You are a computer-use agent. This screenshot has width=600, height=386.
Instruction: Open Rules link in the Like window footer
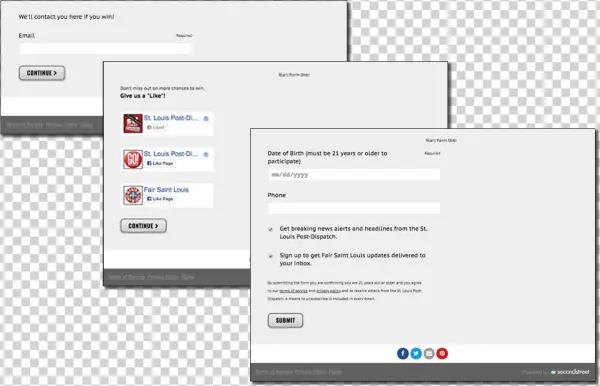188,277
